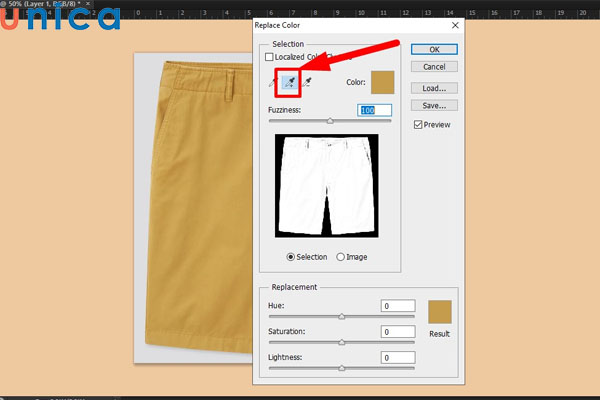Click the OK button
The image size is (600, 400).
click(x=434, y=48)
